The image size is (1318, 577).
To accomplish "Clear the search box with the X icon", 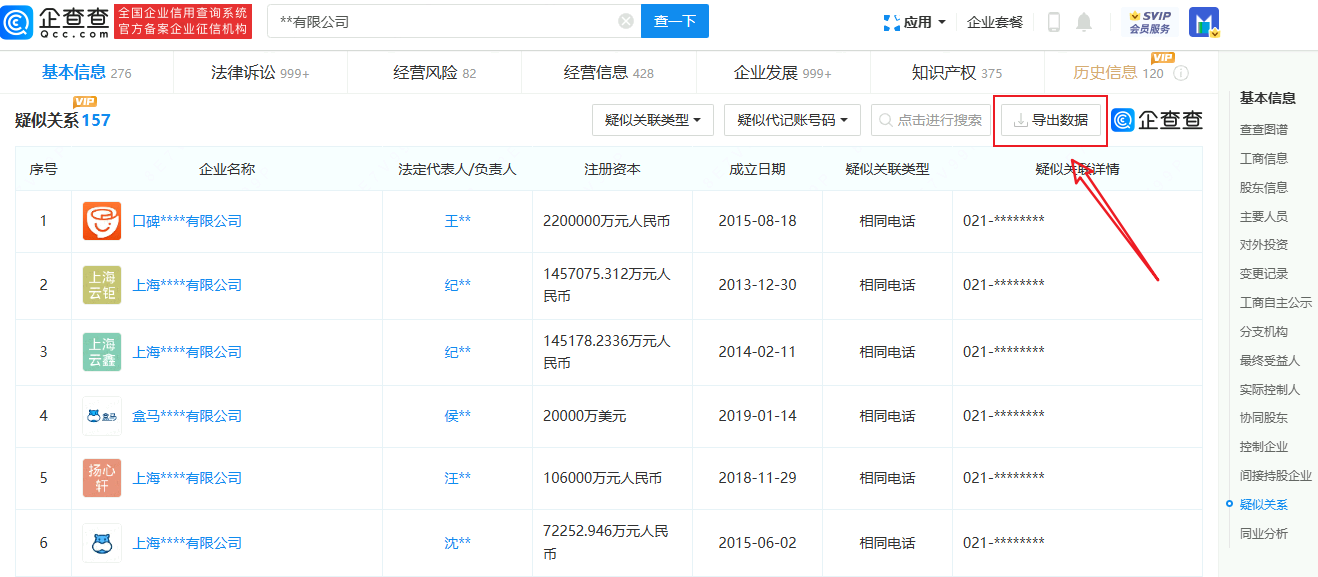I will [x=626, y=21].
